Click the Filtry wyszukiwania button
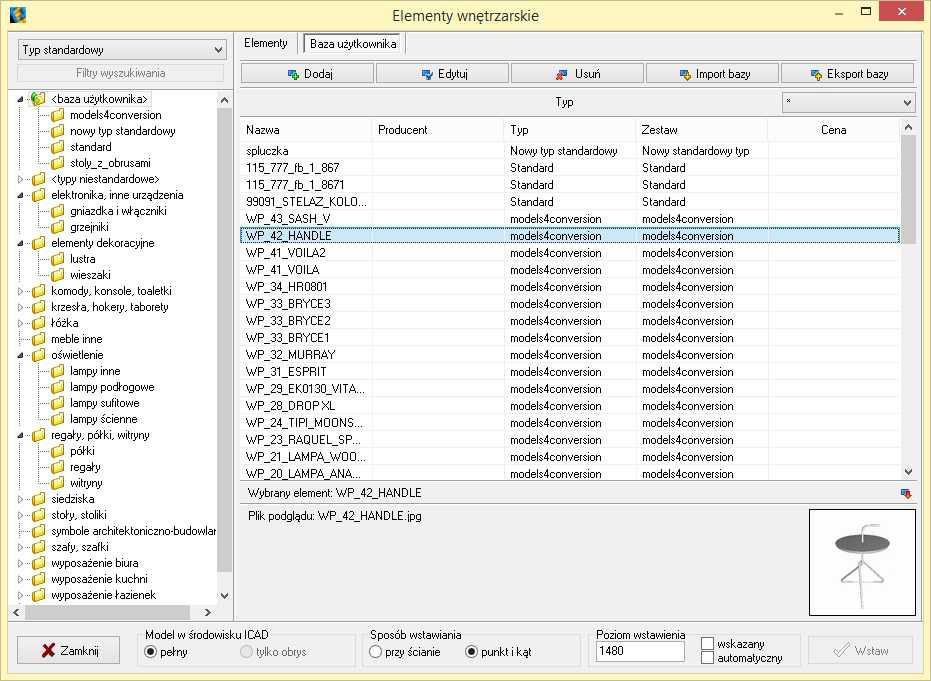Image resolution: width=931 pixels, height=681 pixels. tap(121, 73)
